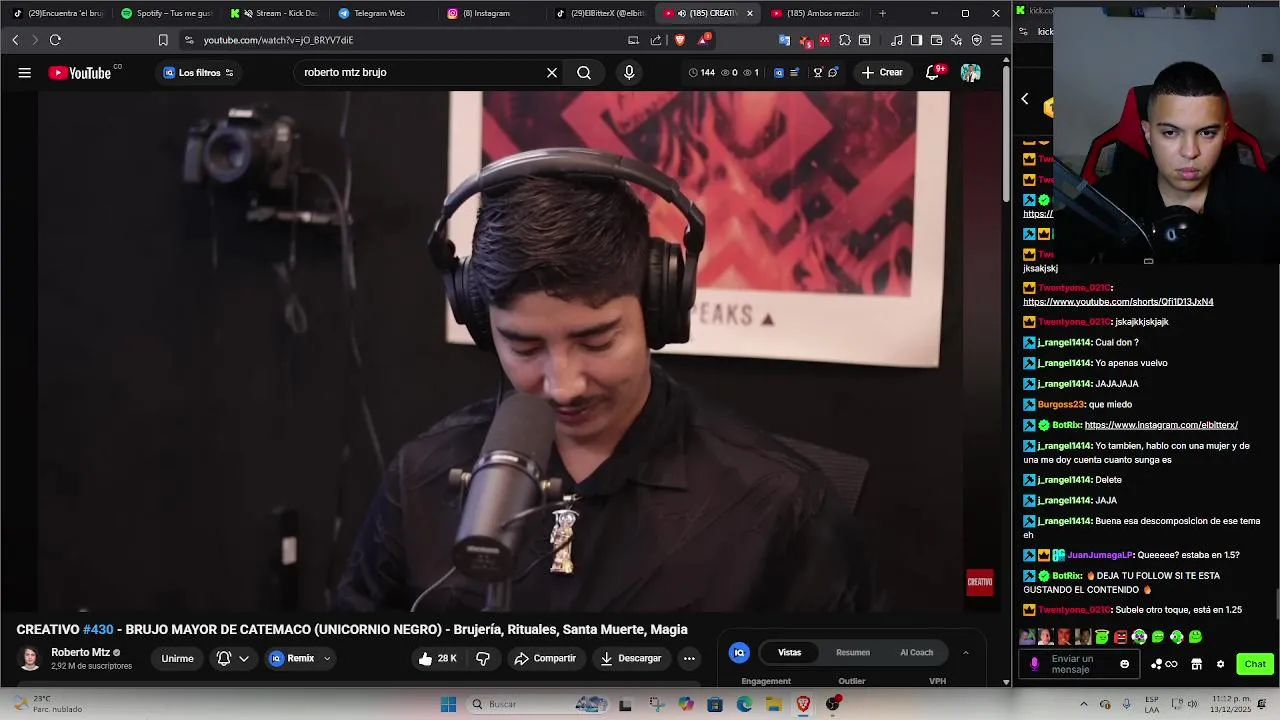Open the browser Extensions puzzle icon
The image size is (1280, 720).
point(845,40)
